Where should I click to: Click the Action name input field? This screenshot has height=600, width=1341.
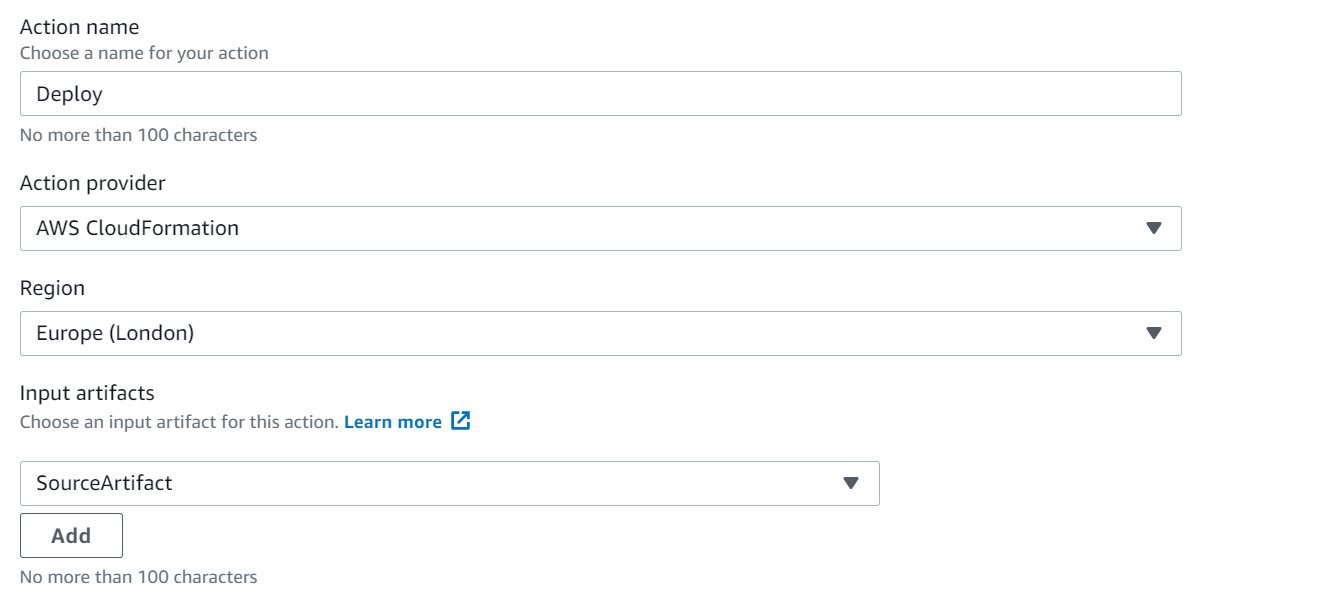click(600, 94)
